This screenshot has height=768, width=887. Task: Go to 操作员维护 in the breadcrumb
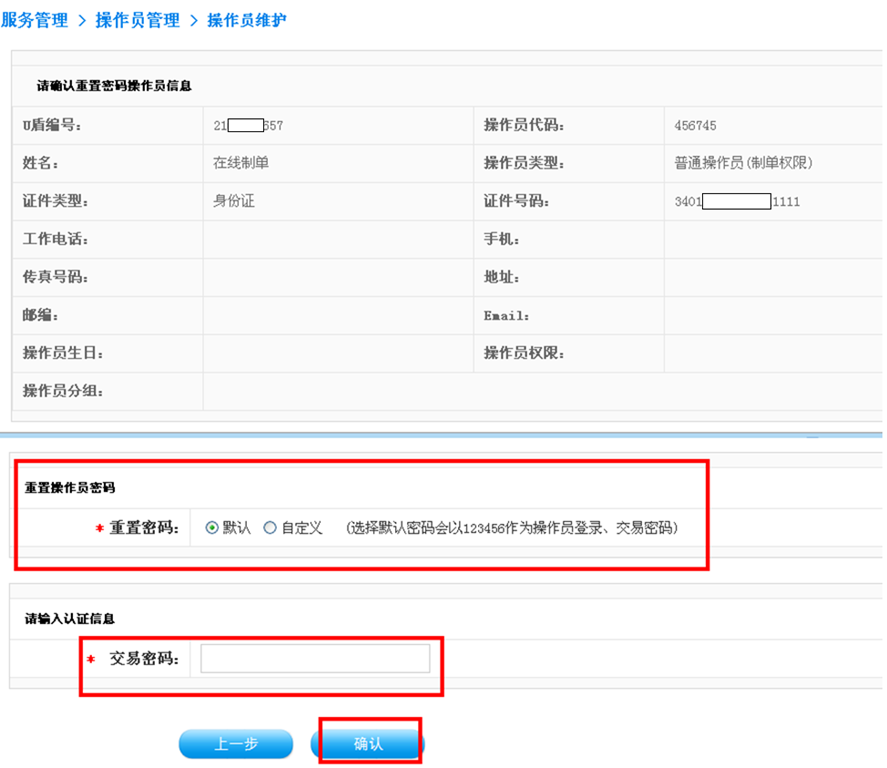click(246, 20)
